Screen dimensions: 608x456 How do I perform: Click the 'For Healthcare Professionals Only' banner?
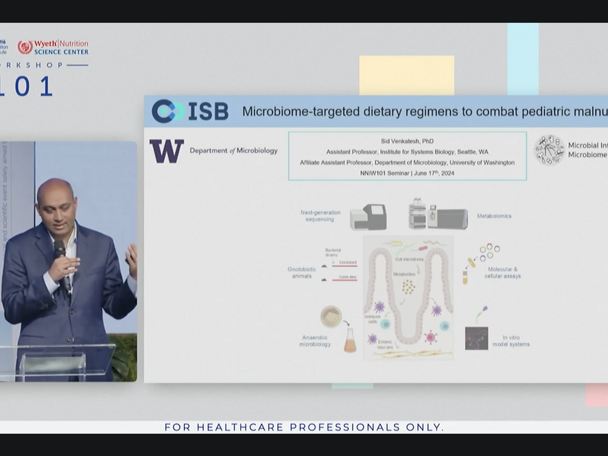coord(304,428)
